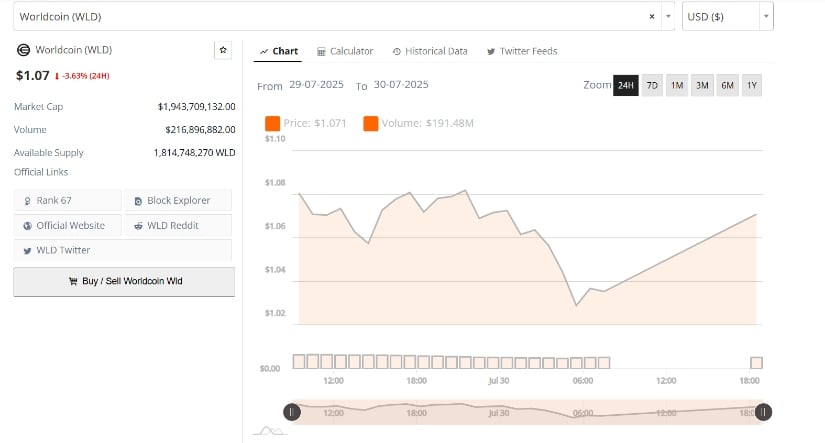825x443 pixels.
Task: Edit the To date 30-07-2025
Action: click(x=401, y=85)
